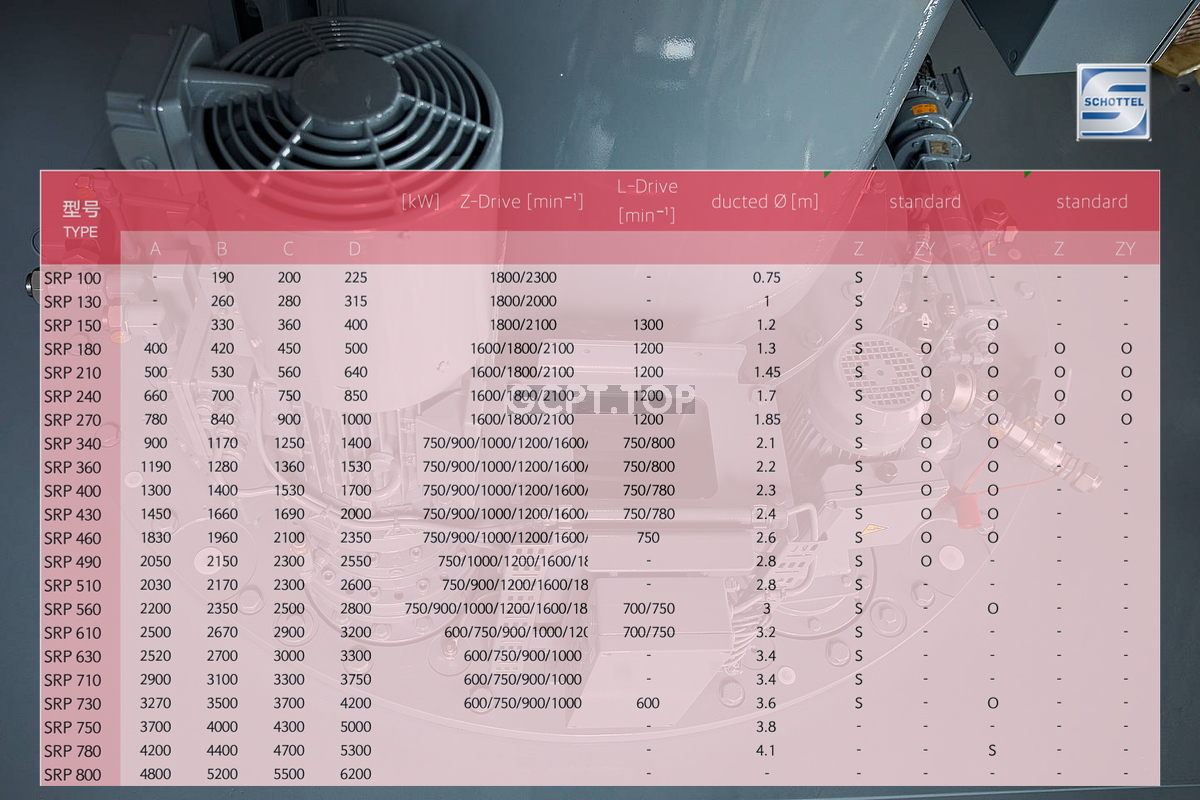Select the S marker for SRP 100 Z column
This screenshot has height=800, width=1200.
[857, 277]
